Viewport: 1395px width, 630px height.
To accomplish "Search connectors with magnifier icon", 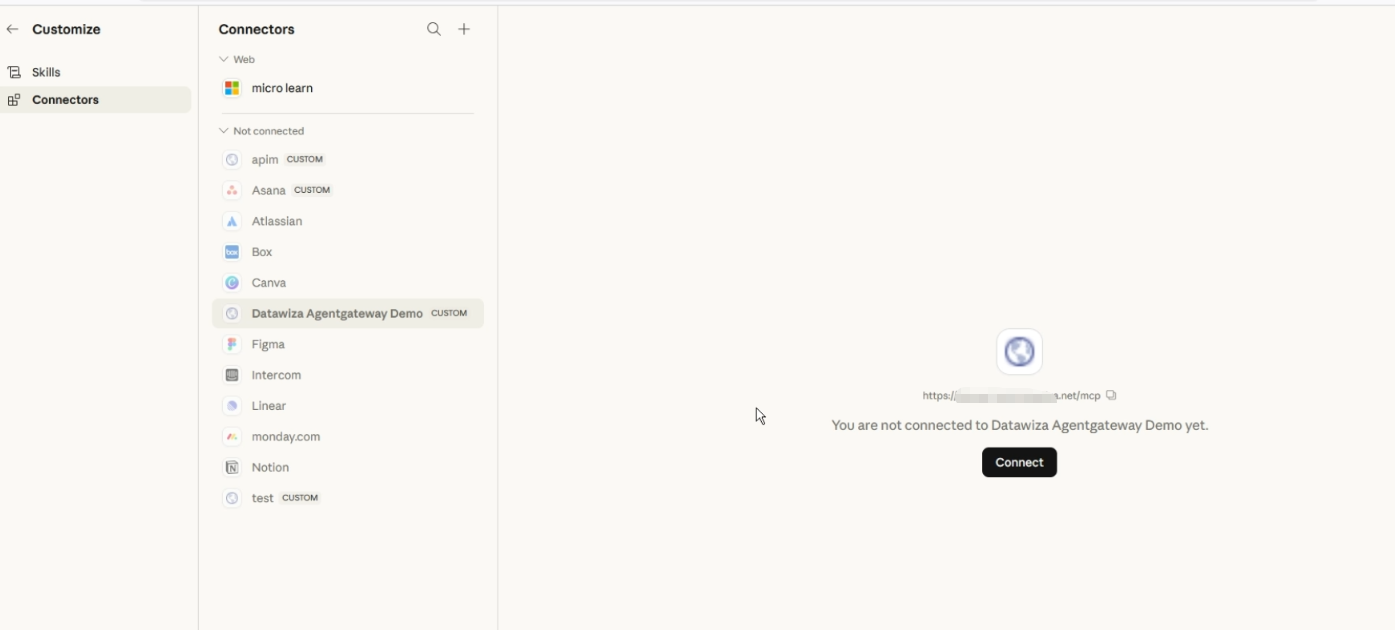I will (x=434, y=29).
